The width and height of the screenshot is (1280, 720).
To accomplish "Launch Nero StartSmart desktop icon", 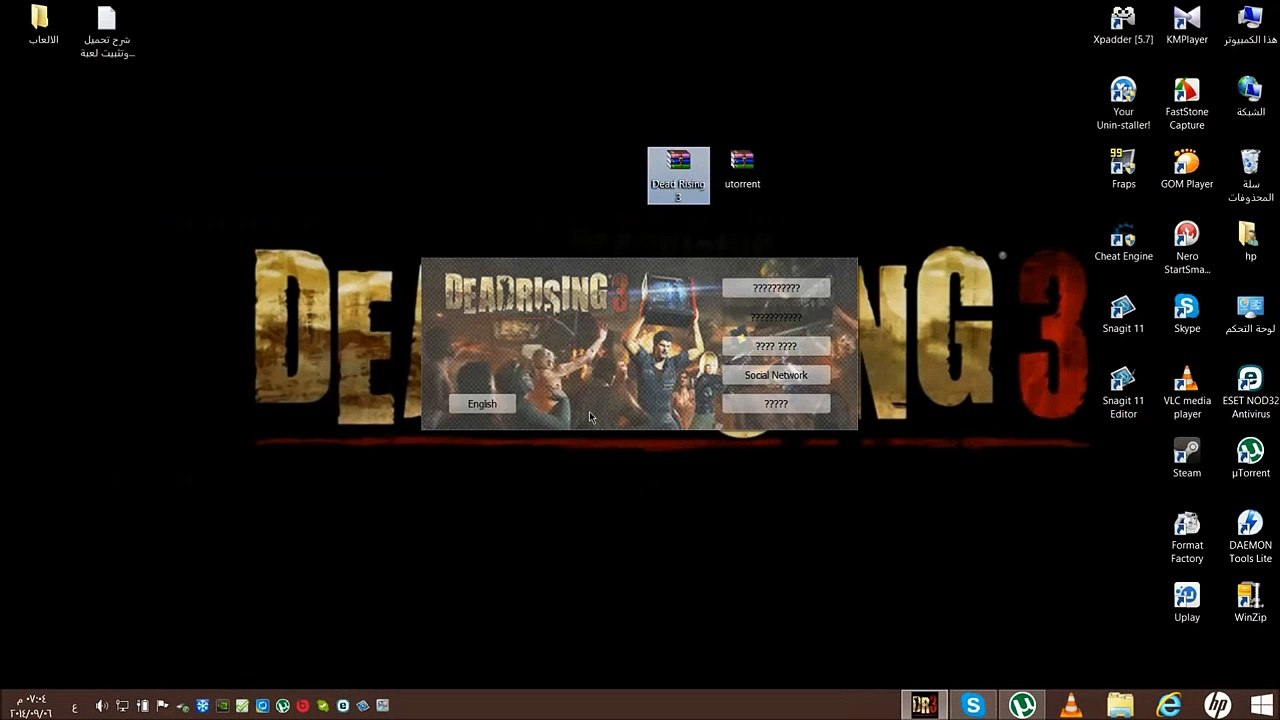I will [x=1187, y=248].
